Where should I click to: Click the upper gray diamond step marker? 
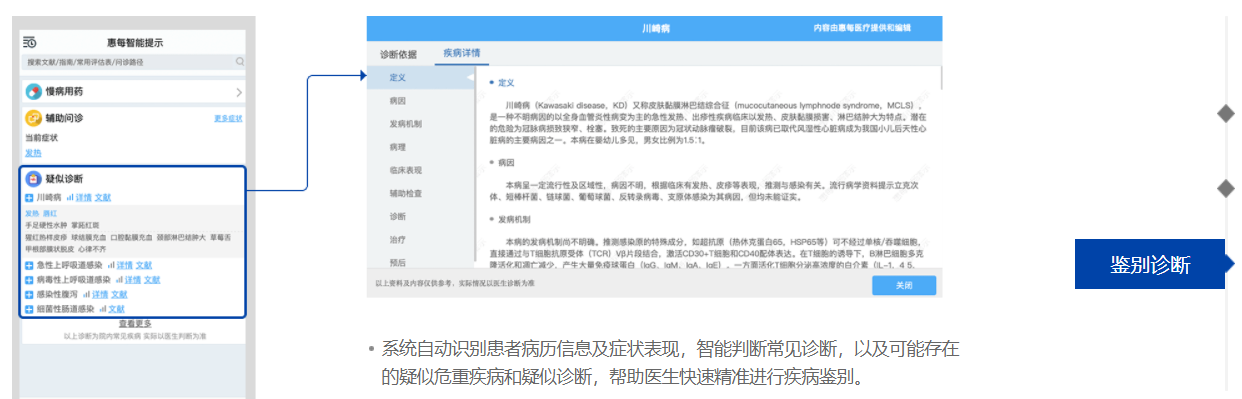(1225, 114)
